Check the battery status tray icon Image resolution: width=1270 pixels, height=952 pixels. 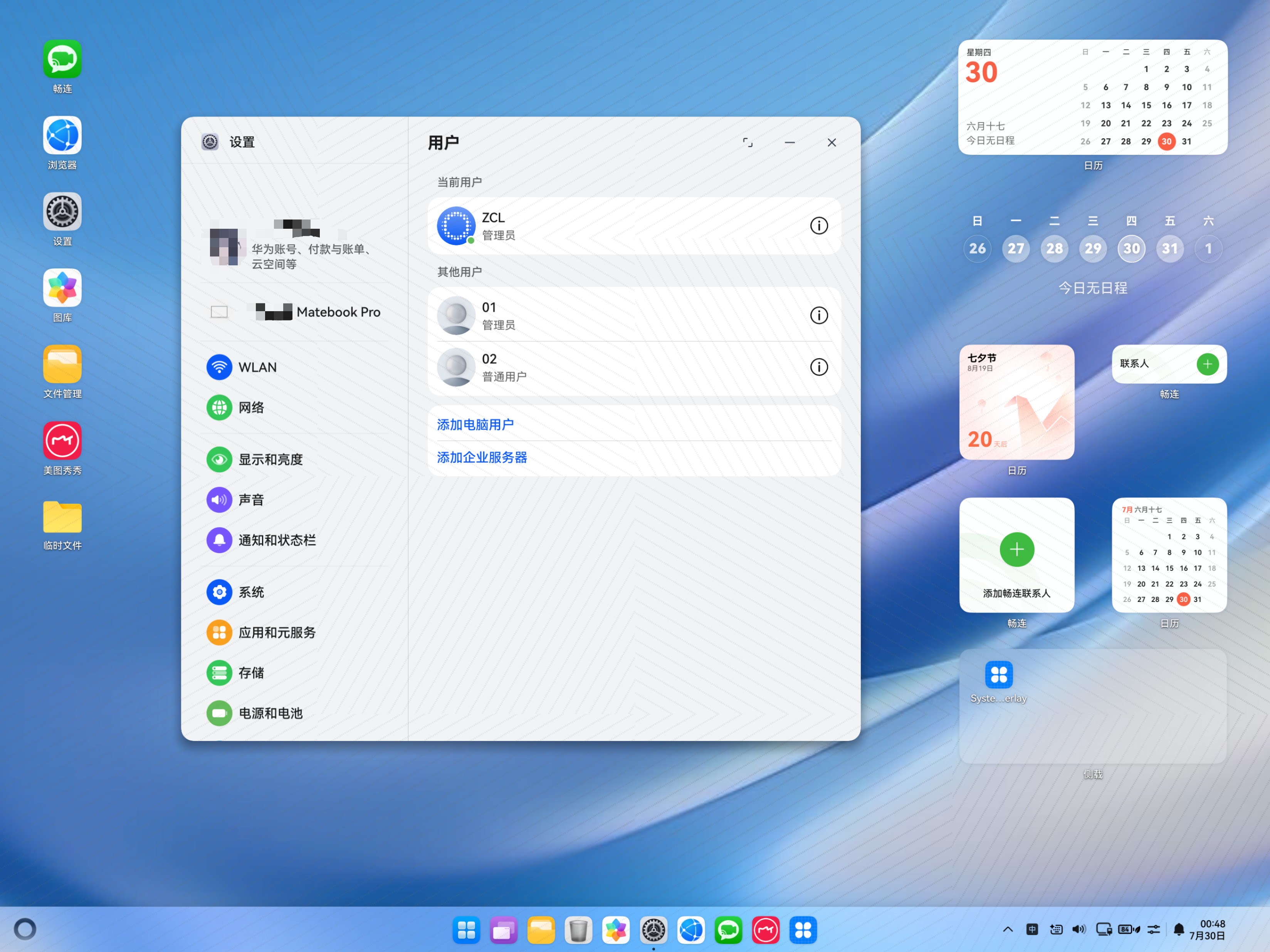[x=1129, y=930]
